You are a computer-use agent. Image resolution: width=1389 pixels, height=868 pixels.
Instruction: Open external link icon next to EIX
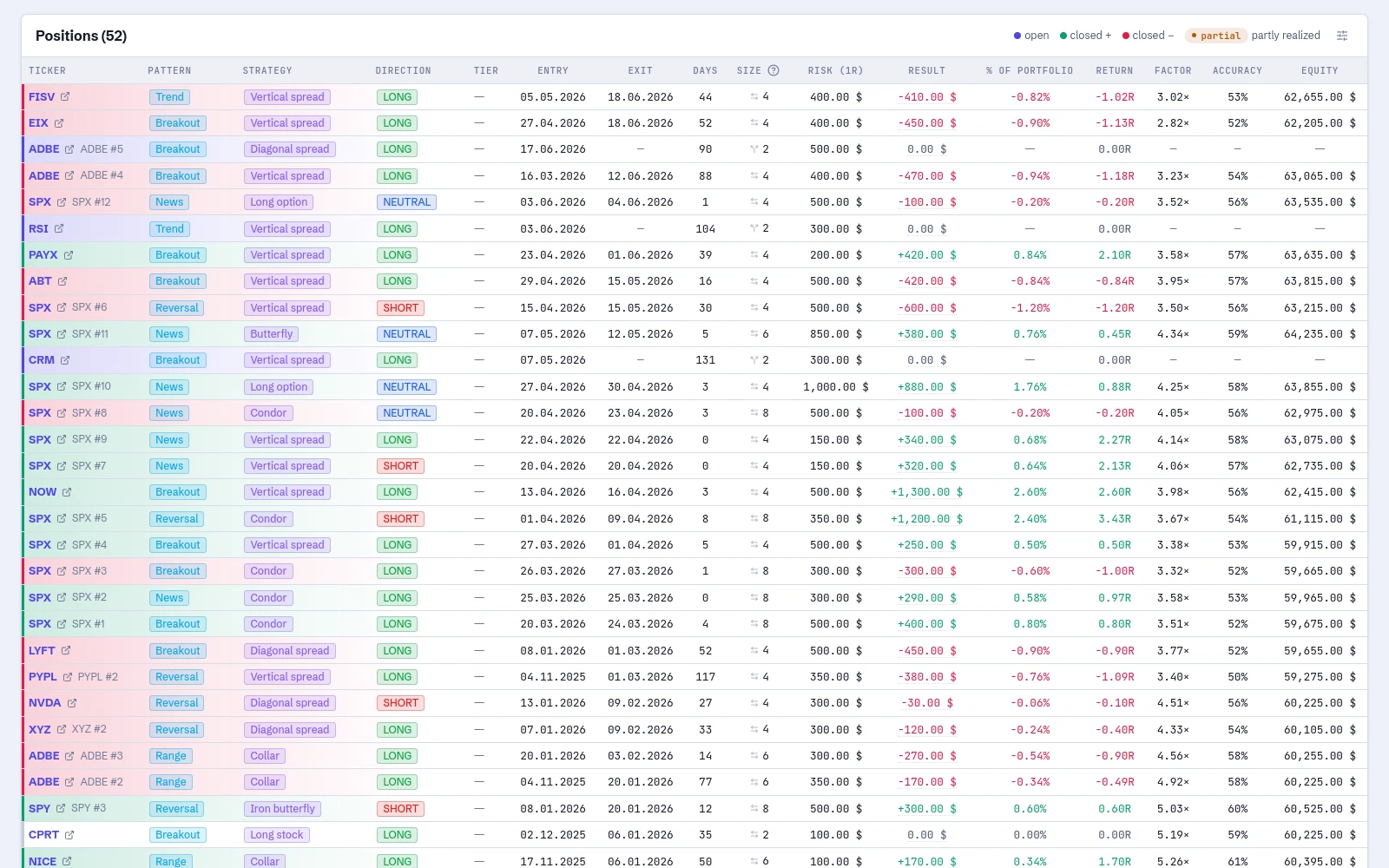(x=59, y=123)
